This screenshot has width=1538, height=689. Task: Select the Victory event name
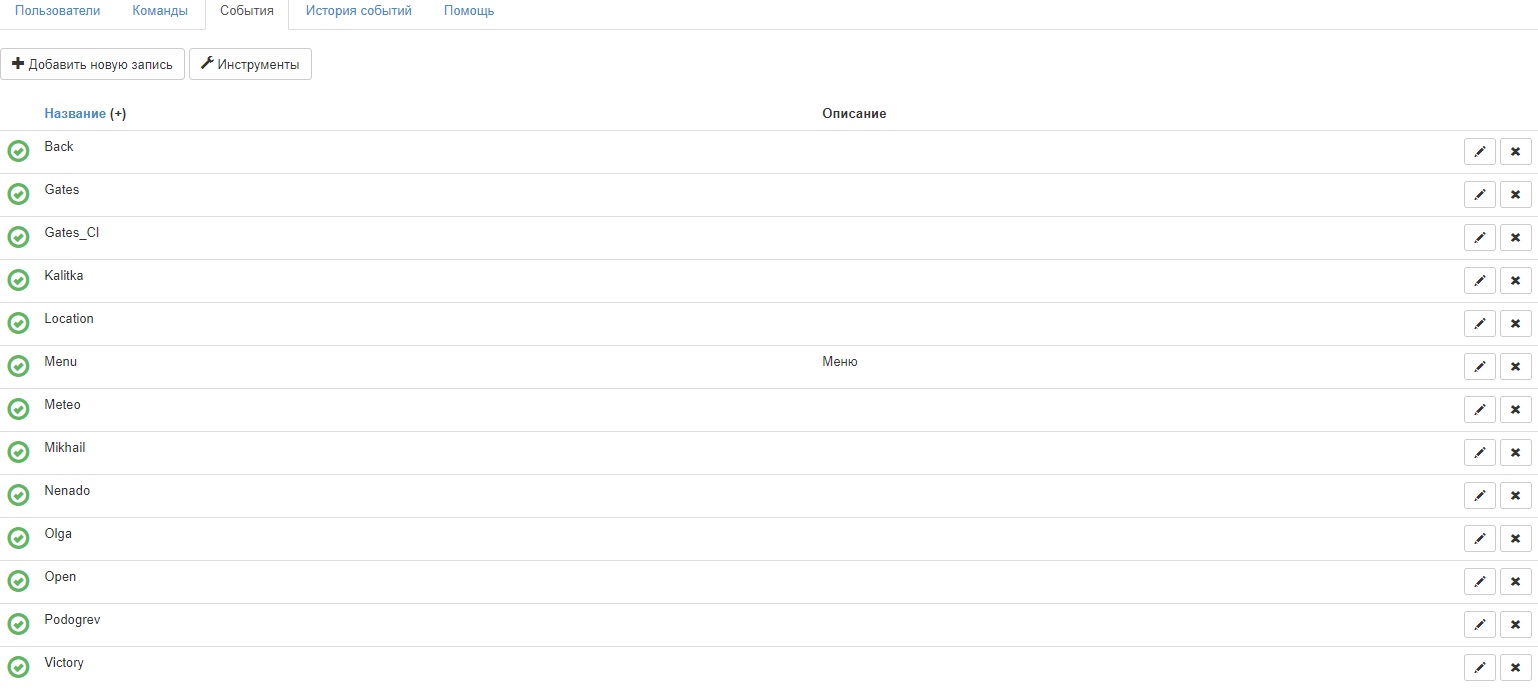[64, 663]
